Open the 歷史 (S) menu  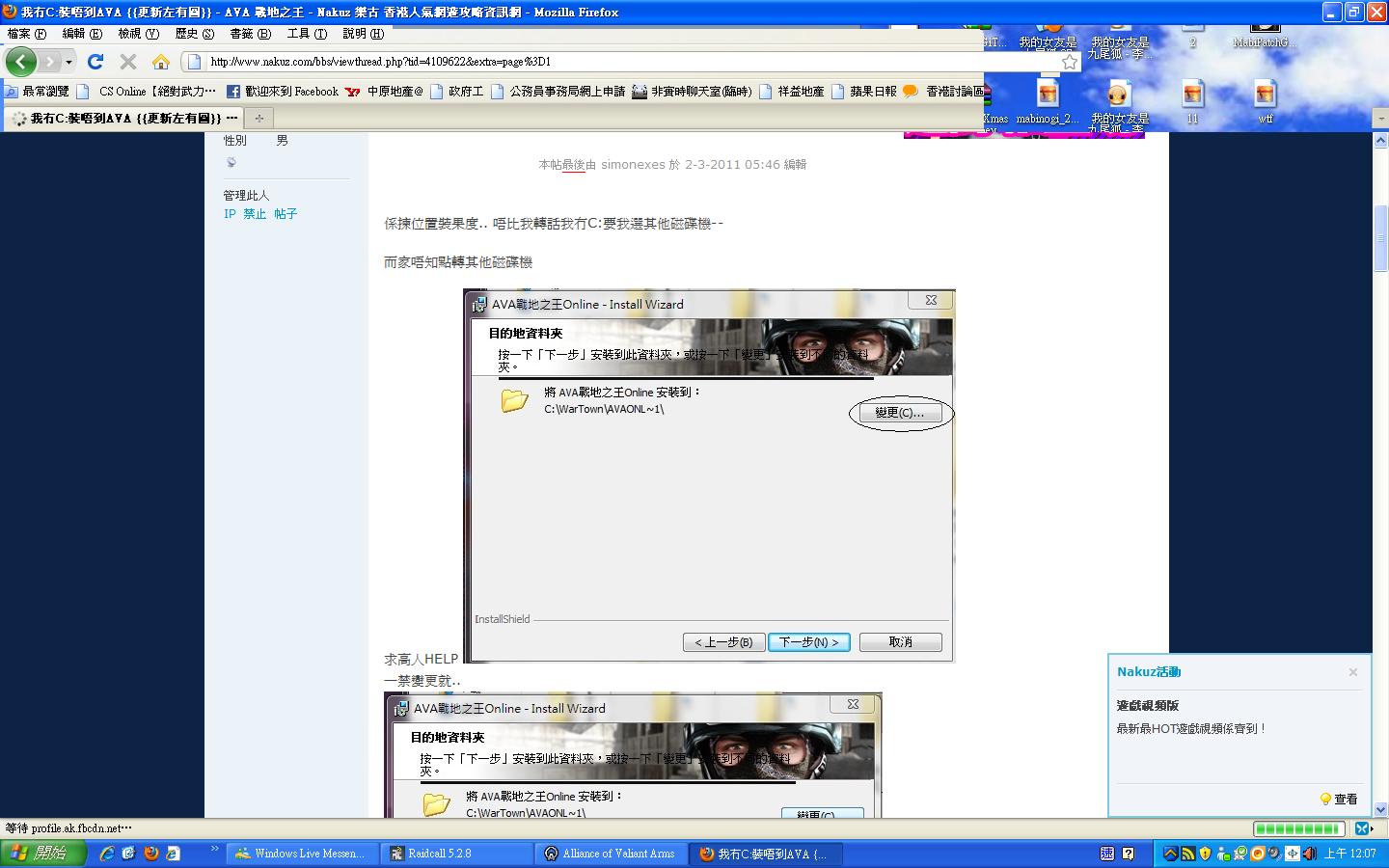[x=194, y=34]
